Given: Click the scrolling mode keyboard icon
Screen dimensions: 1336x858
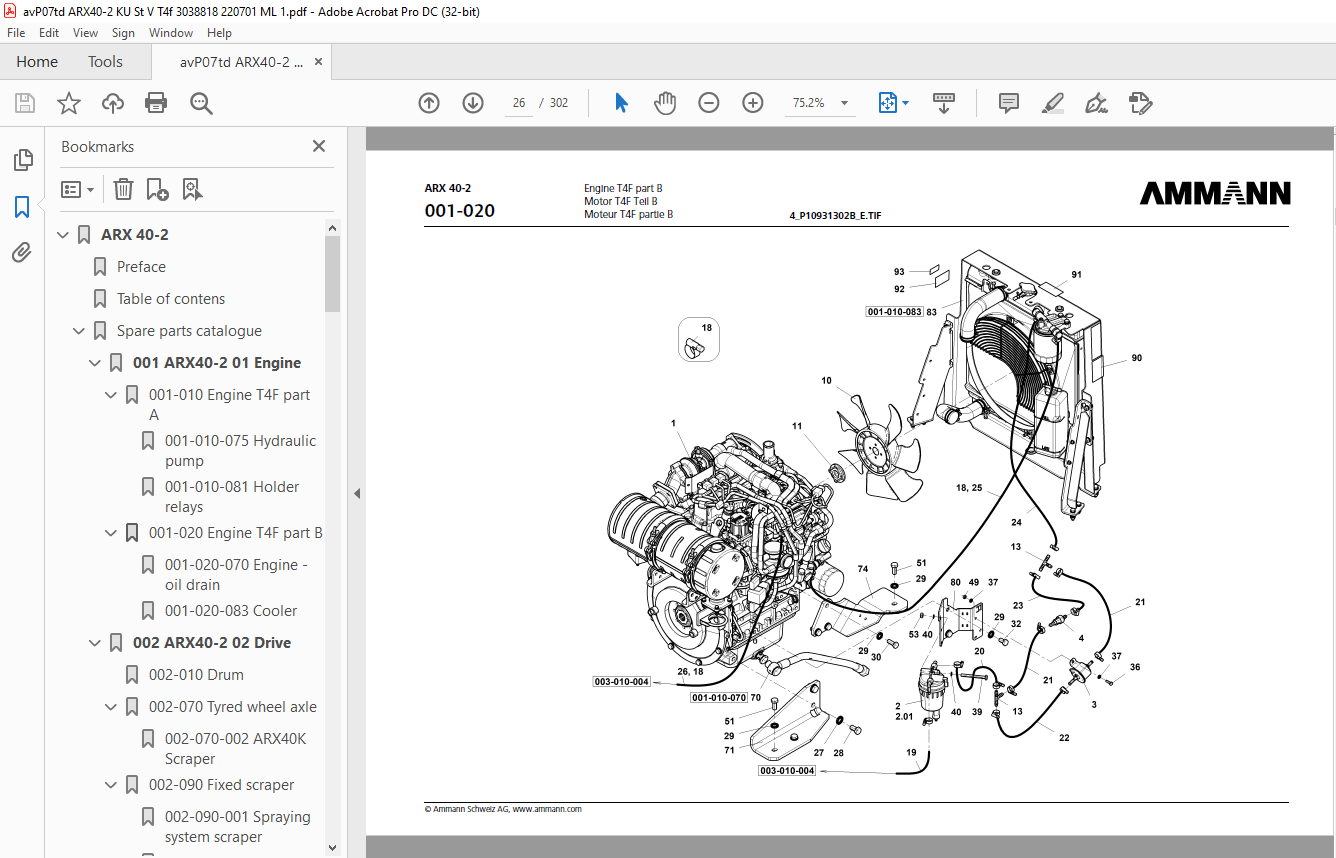Looking at the screenshot, I should [944, 103].
